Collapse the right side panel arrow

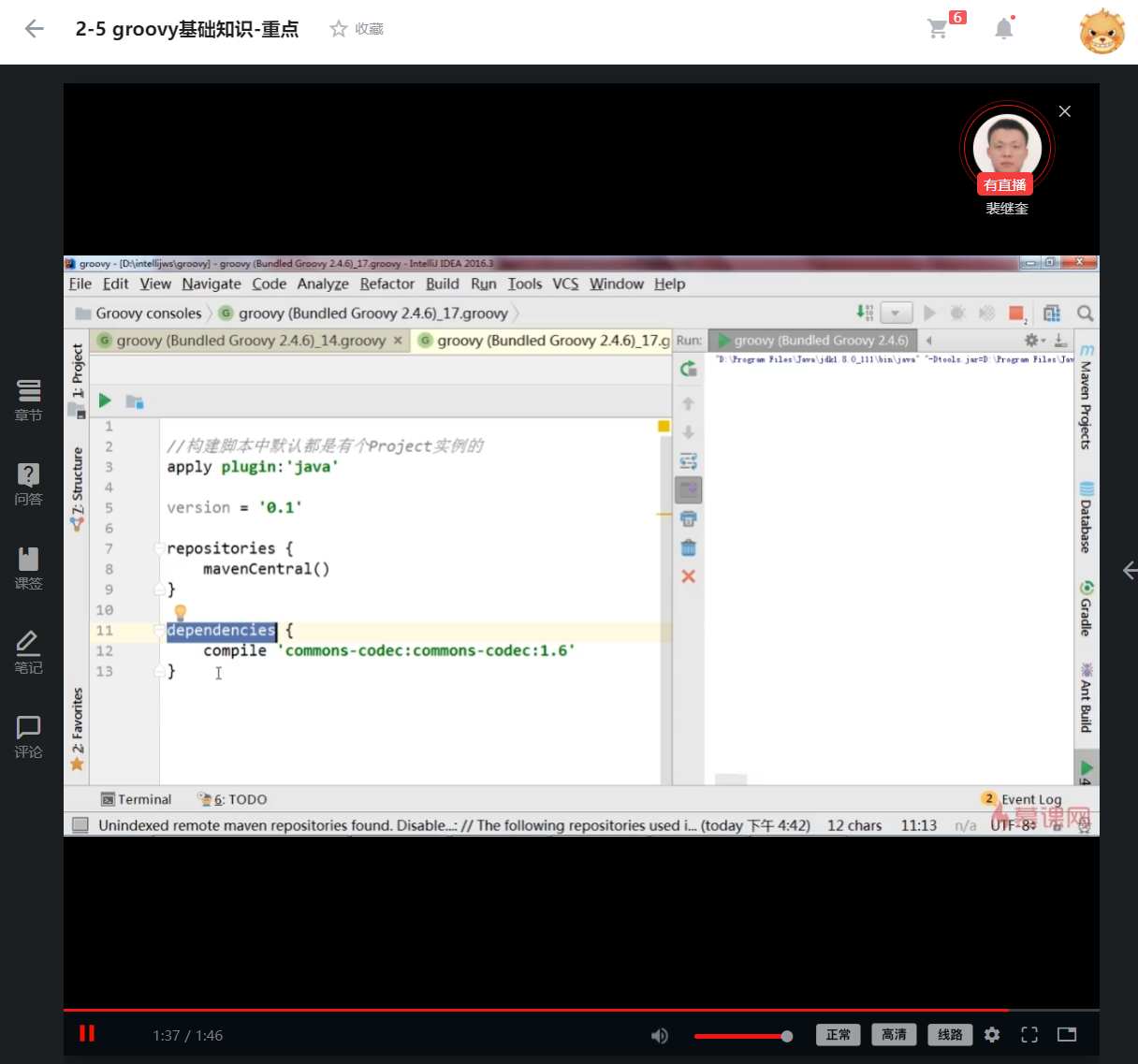tap(1129, 570)
